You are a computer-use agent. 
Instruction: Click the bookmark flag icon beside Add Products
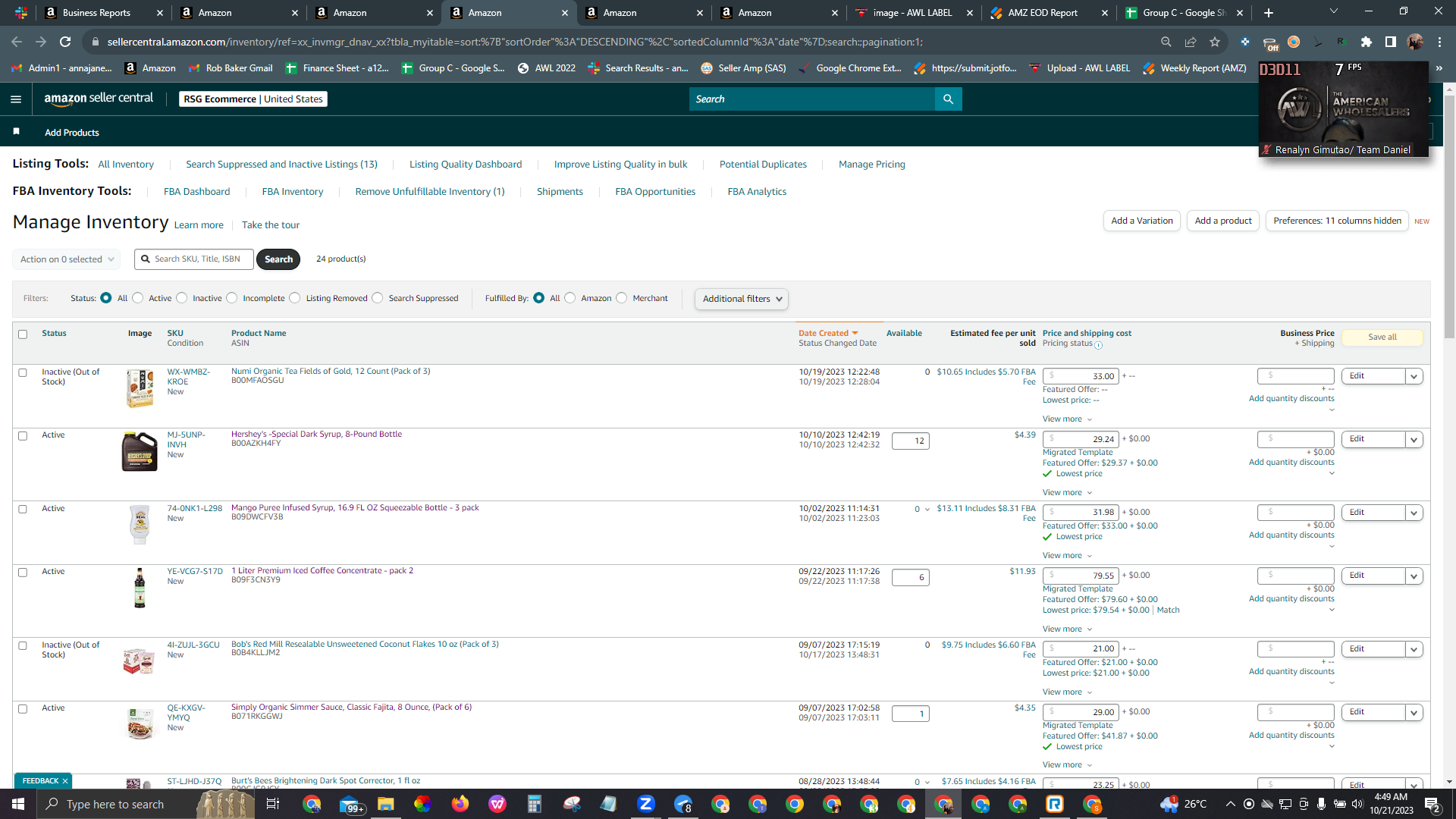[17, 132]
